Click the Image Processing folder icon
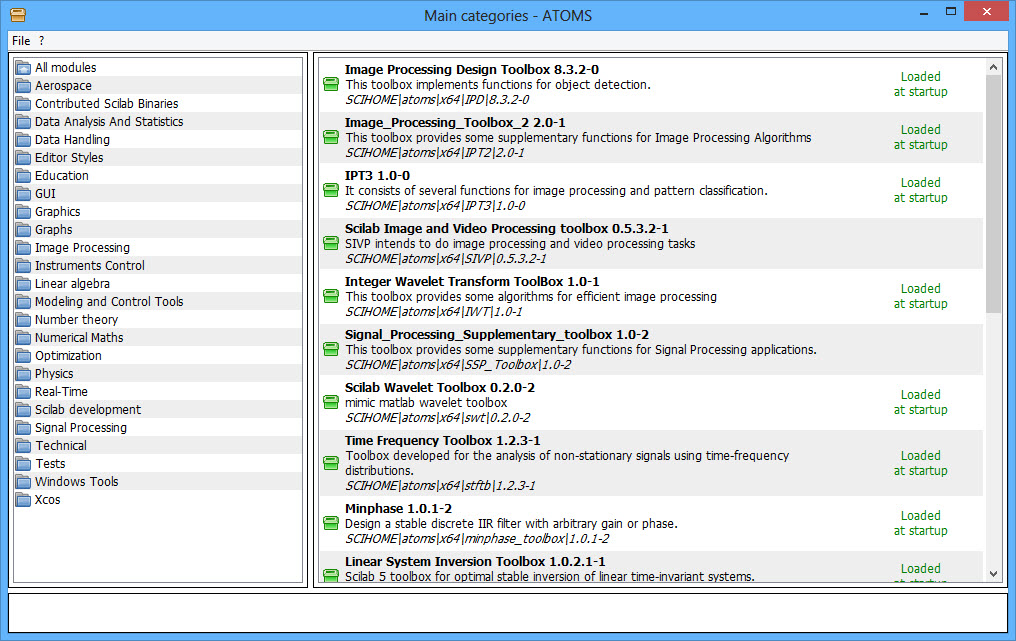 (x=23, y=248)
